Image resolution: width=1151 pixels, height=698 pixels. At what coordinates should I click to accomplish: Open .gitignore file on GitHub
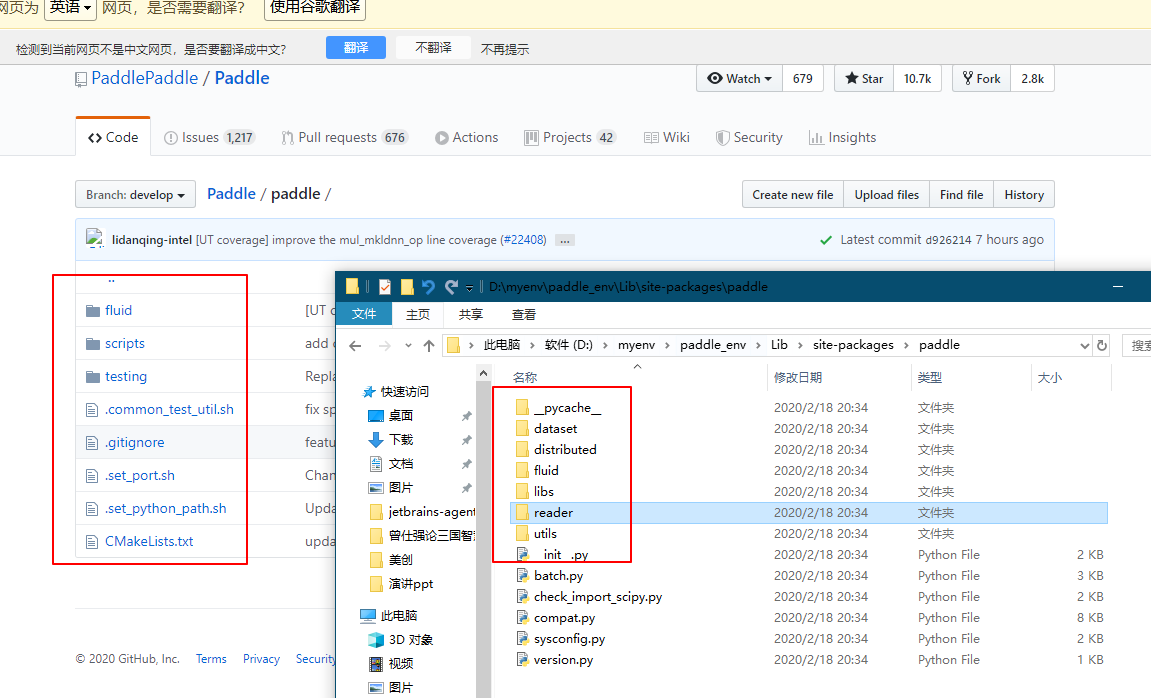[x=134, y=443]
